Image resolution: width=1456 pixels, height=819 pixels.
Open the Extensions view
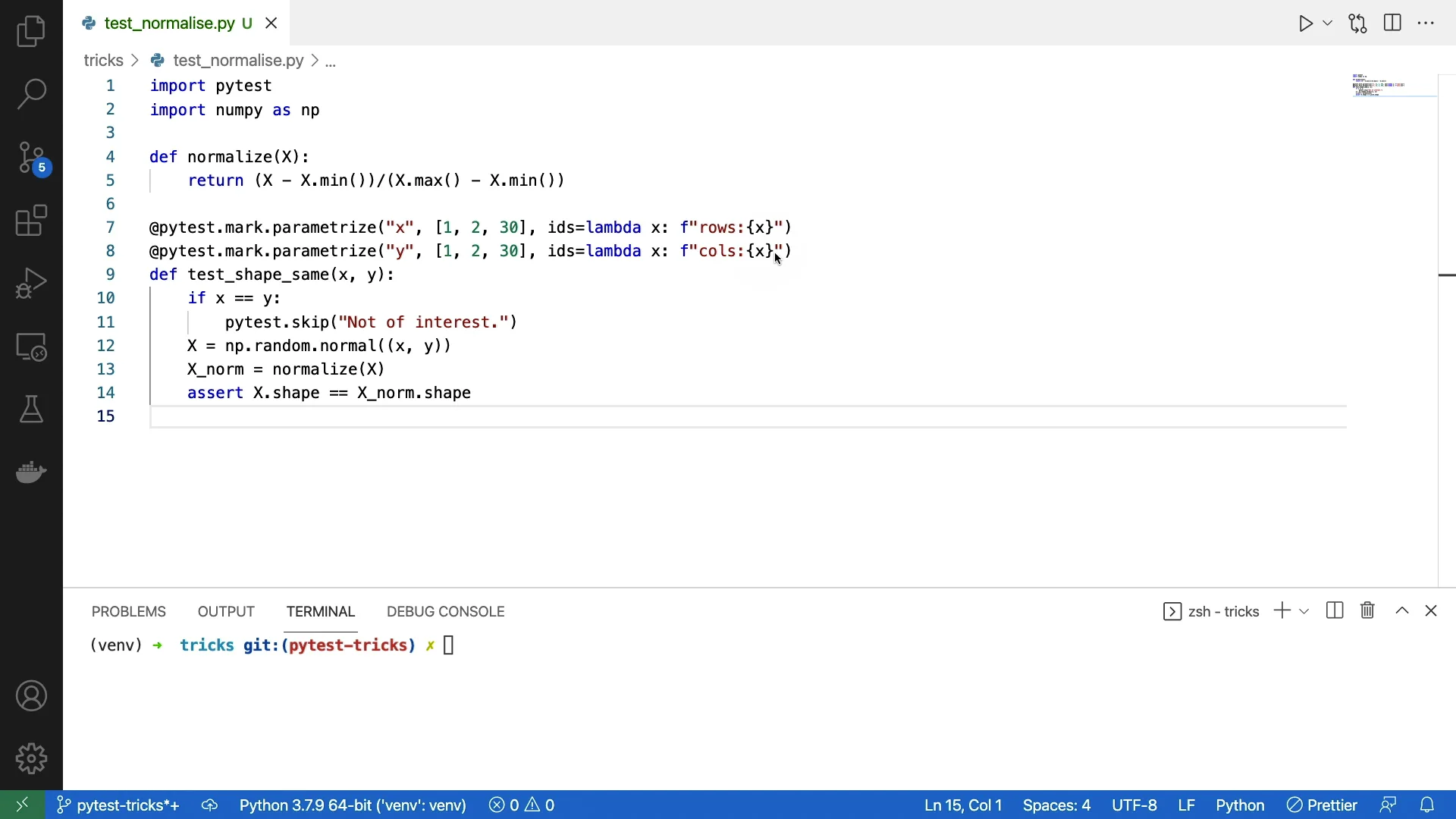coord(31,221)
